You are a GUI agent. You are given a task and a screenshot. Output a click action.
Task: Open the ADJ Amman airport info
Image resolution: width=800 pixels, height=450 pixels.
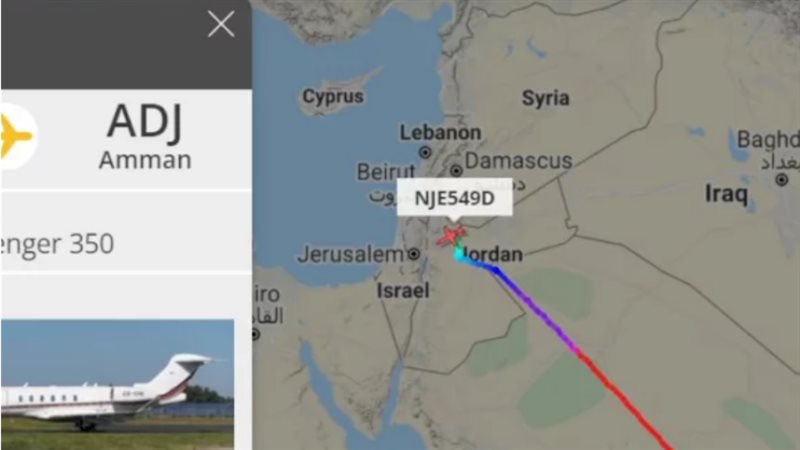coord(145,136)
